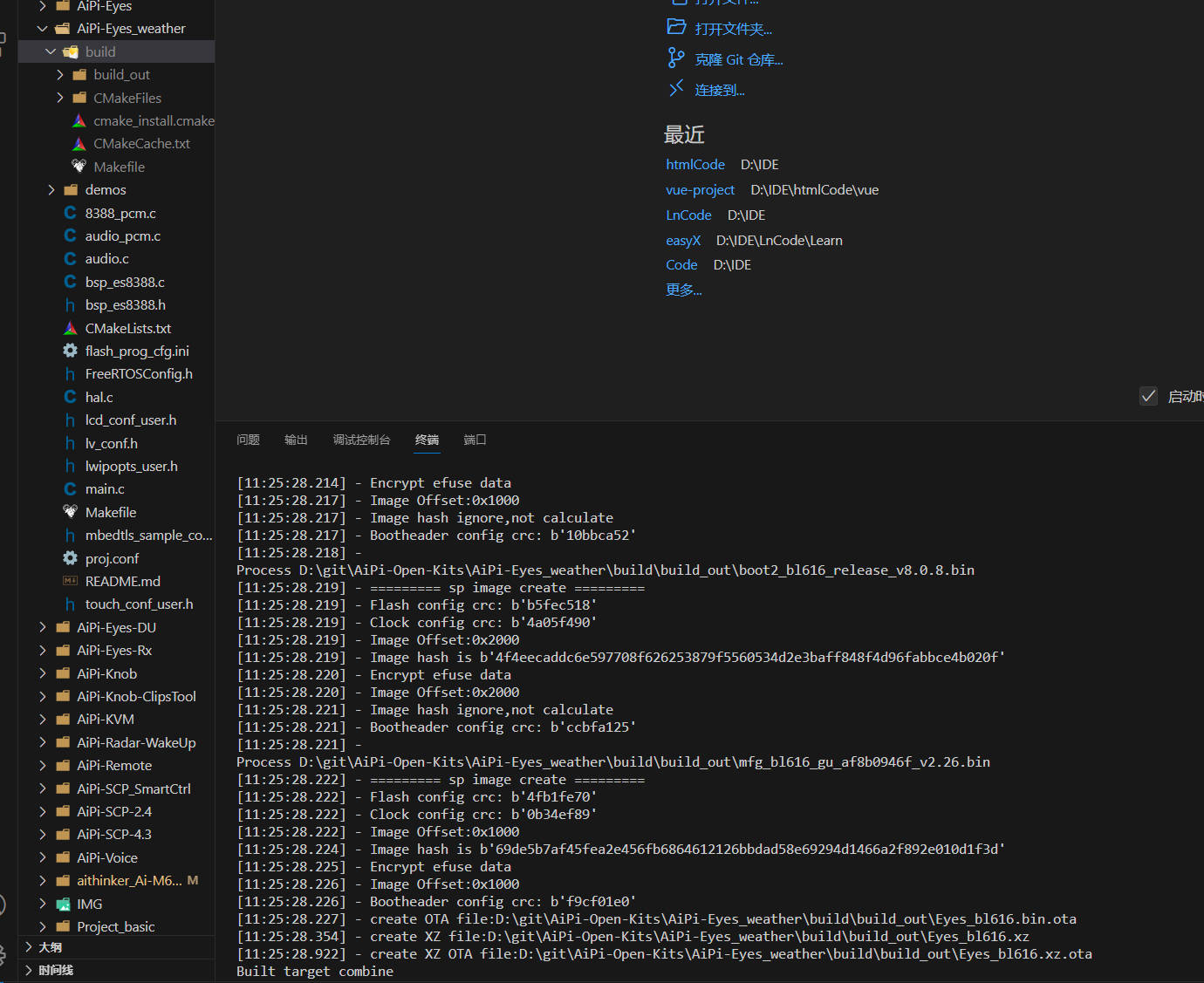Click the C icon of 8388_pcm.c

tap(71, 213)
